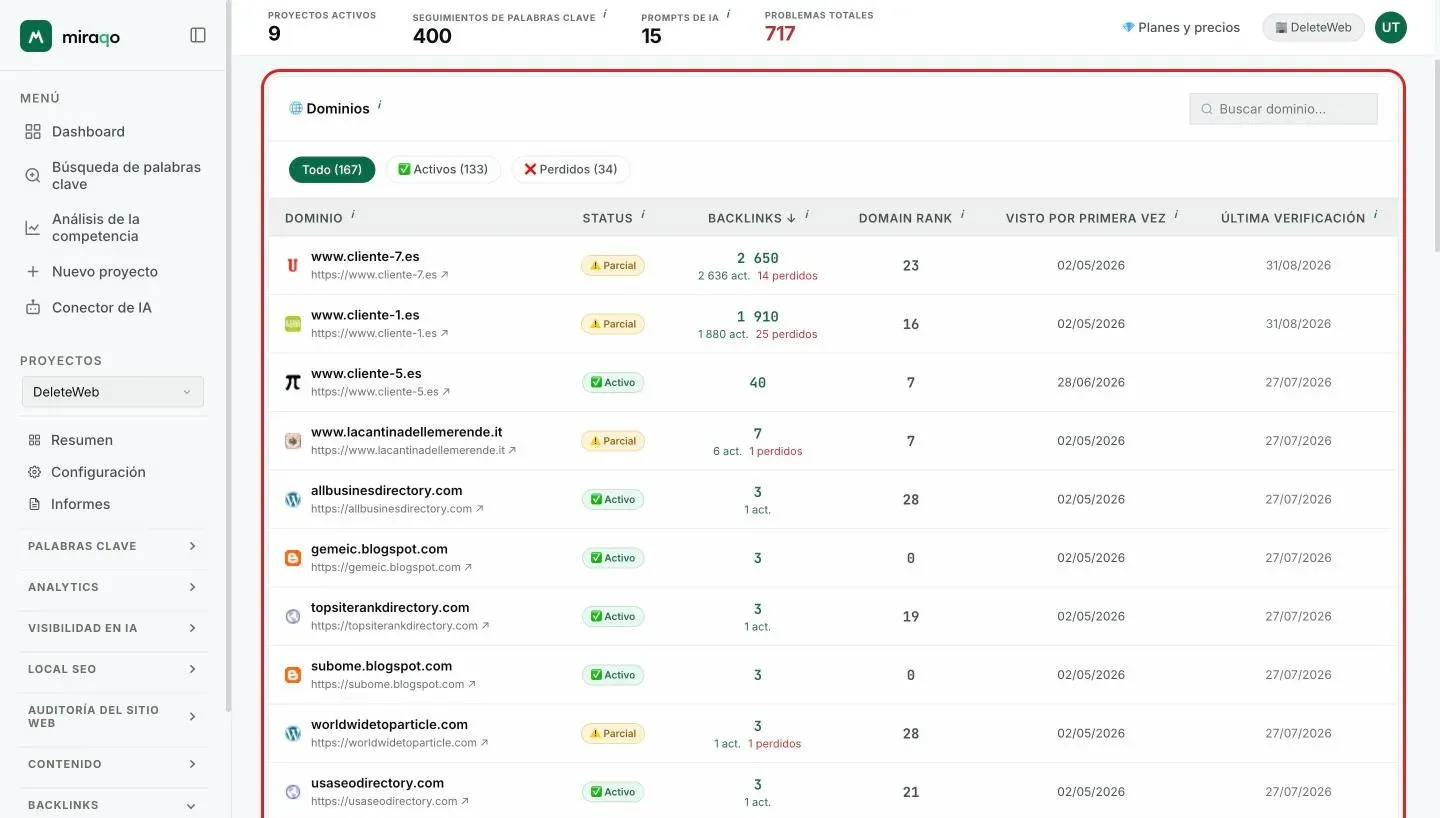Open the DeleteWeb project dropdown
This screenshot has width=1440, height=818.
point(113,392)
